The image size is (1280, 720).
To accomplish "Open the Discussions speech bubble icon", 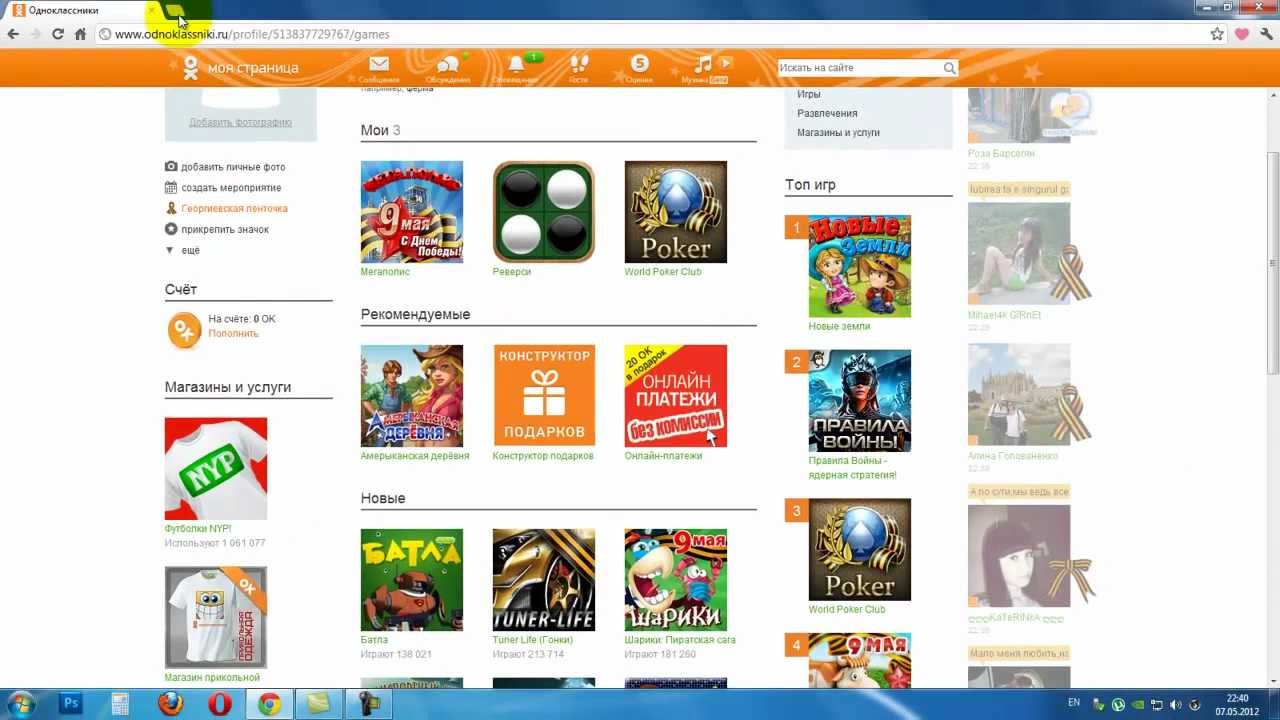I will point(447,64).
